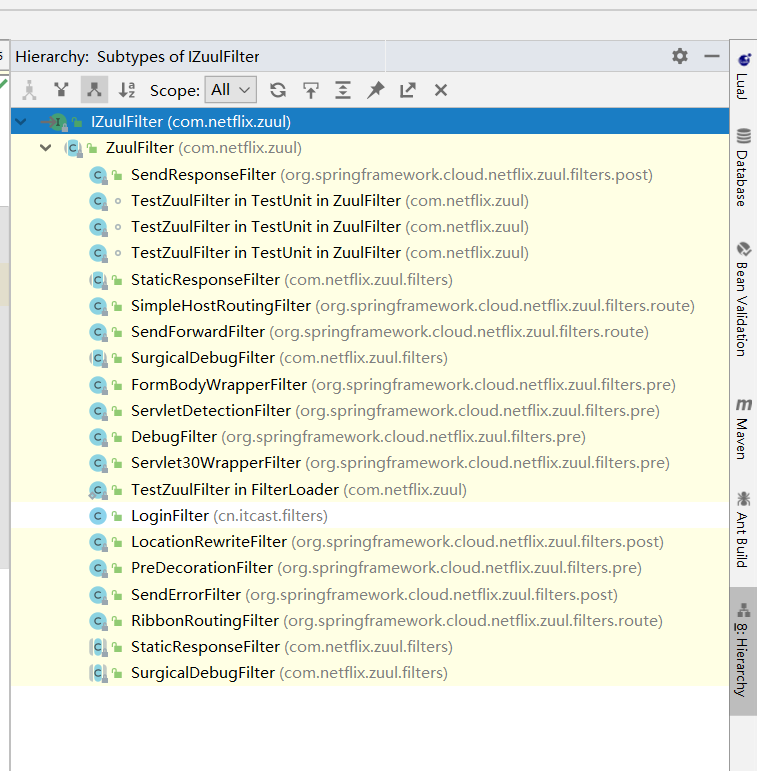757x771 pixels.
Task: Expand all hierarchy nodes
Action: (343, 90)
